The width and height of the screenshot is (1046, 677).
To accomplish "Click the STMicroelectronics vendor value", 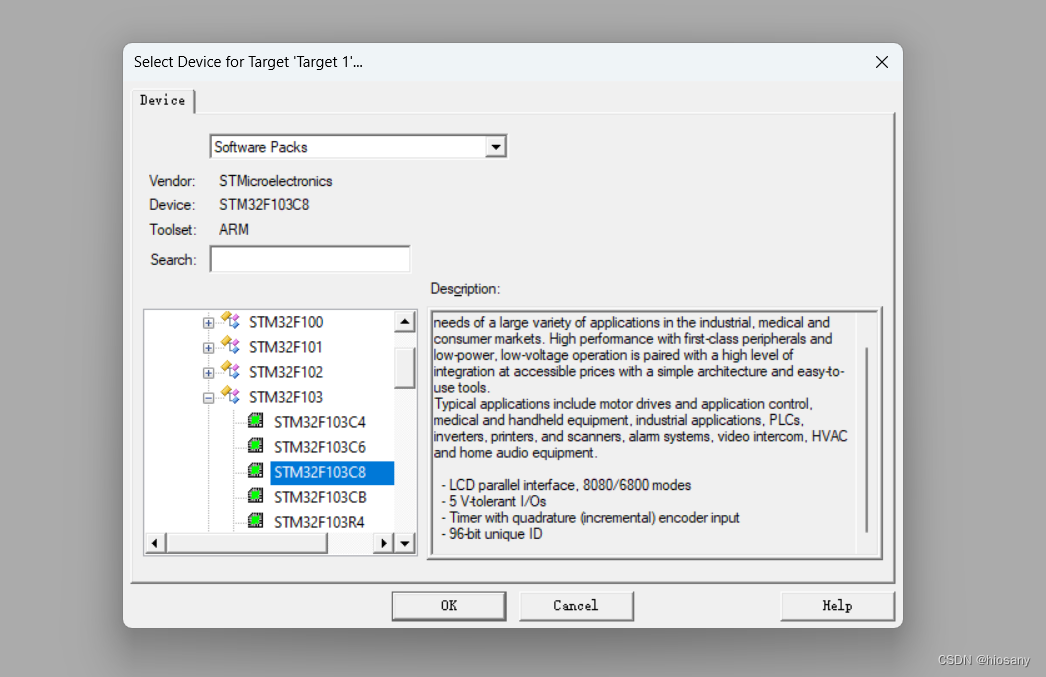I will point(276,181).
